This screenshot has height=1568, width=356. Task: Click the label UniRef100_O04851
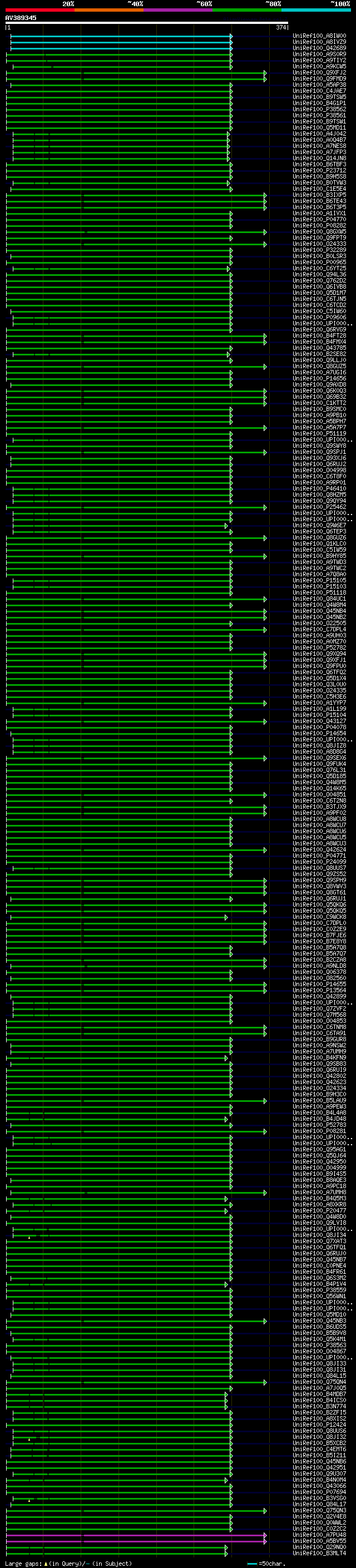coord(319,794)
